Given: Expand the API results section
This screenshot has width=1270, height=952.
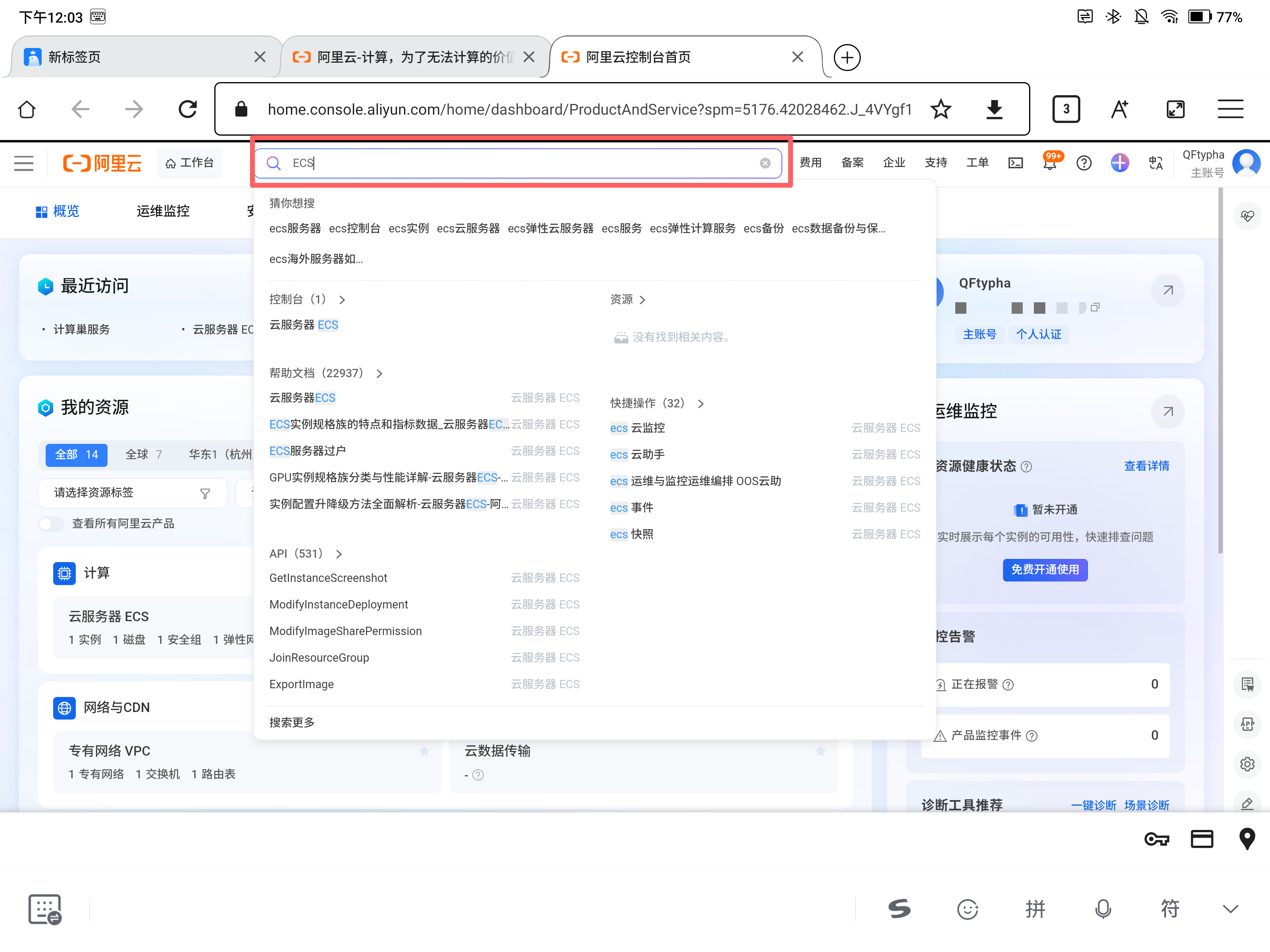Looking at the screenshot, I should point(339,554).
